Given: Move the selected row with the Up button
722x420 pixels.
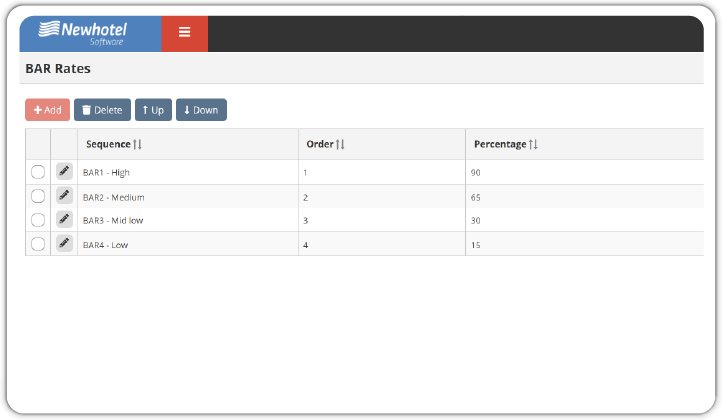Looking at the screenshot, I should pyautogui.click(x=153, y=110).
